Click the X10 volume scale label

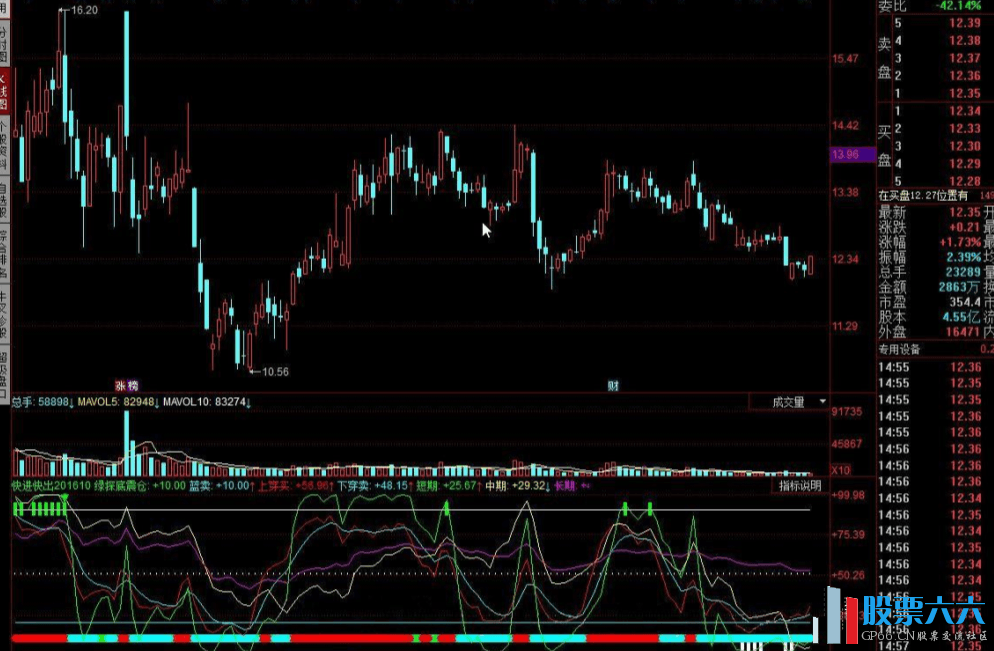tap(841, 470)
